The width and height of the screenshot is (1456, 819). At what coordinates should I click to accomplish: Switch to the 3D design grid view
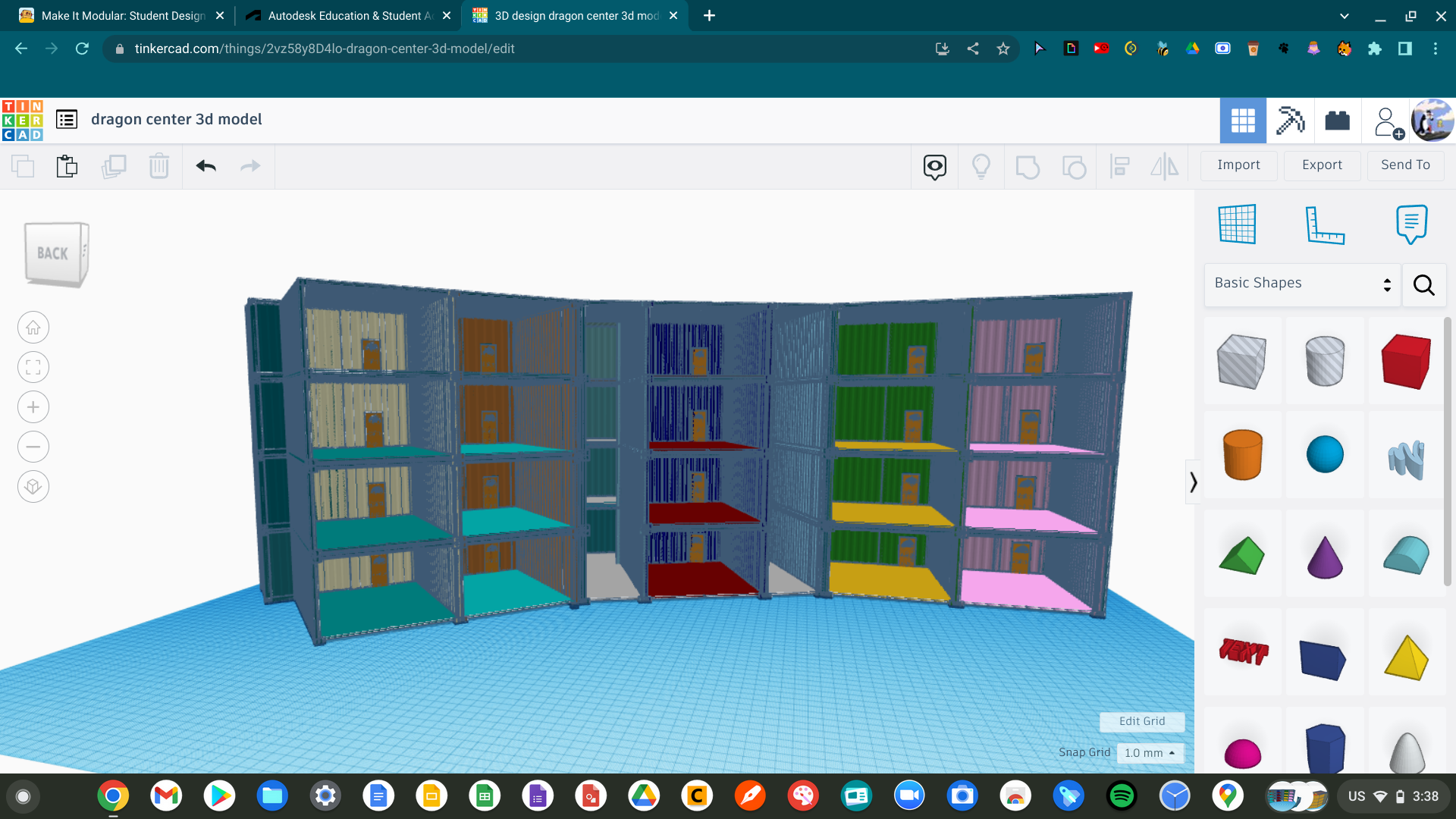(1243, 121)
